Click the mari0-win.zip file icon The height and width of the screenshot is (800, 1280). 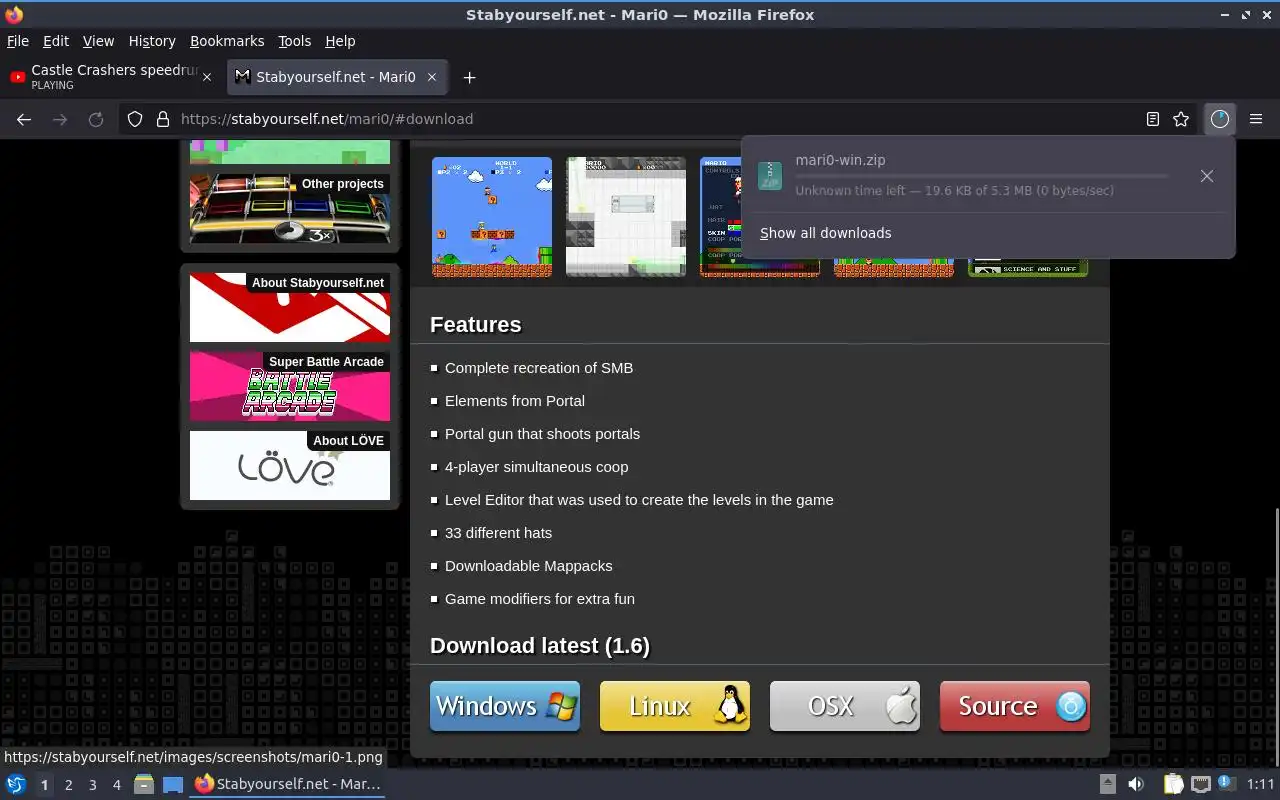point(770,175)
